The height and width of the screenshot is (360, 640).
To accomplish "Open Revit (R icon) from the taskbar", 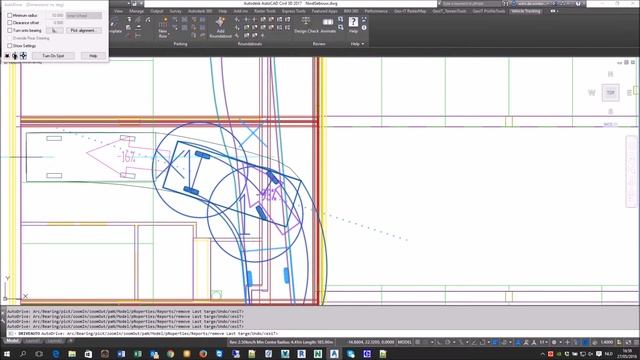I will pos(301,354).
